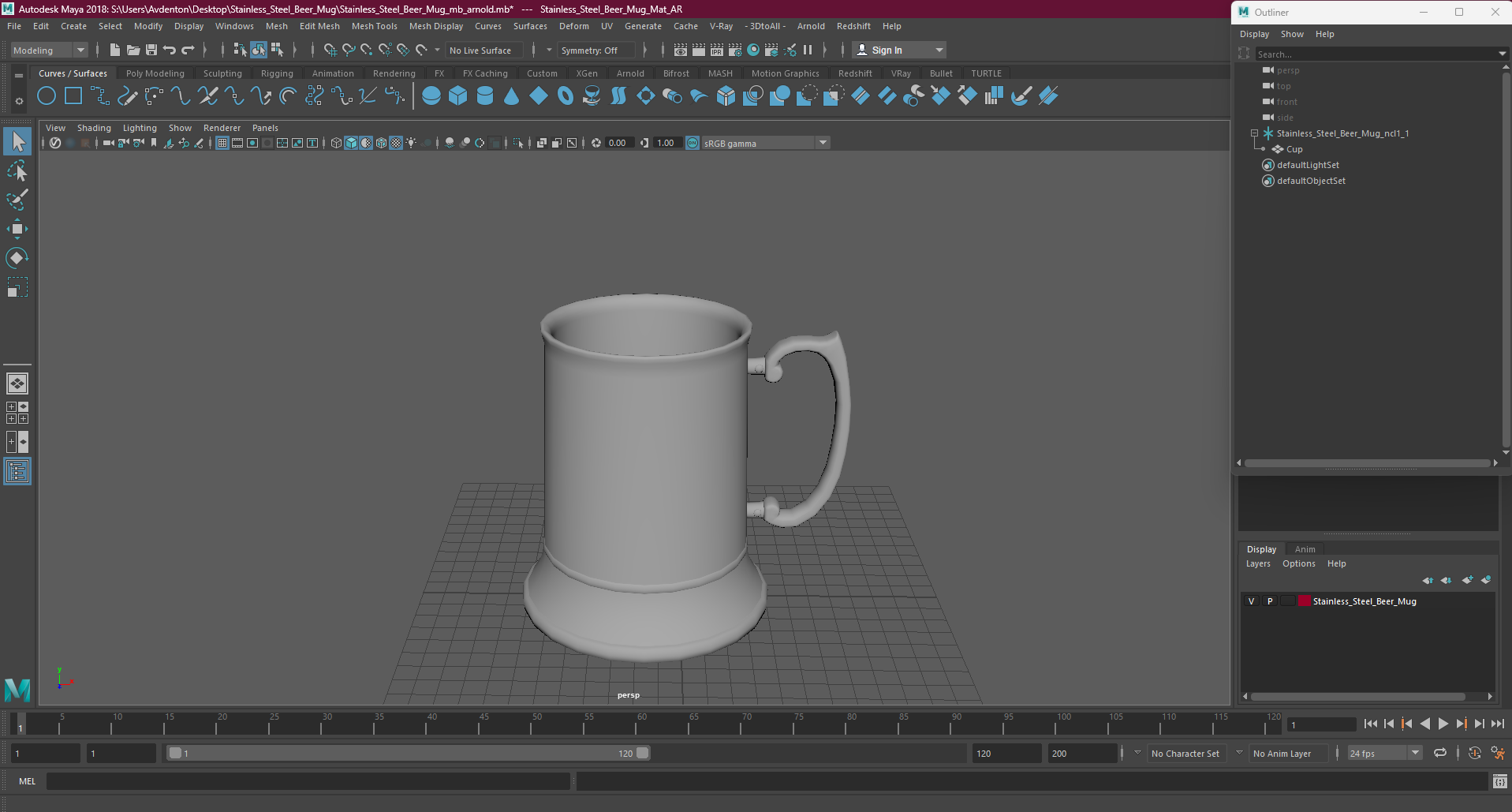
Task: Toggle use all lights in viewport
Action: coord(411,143)
